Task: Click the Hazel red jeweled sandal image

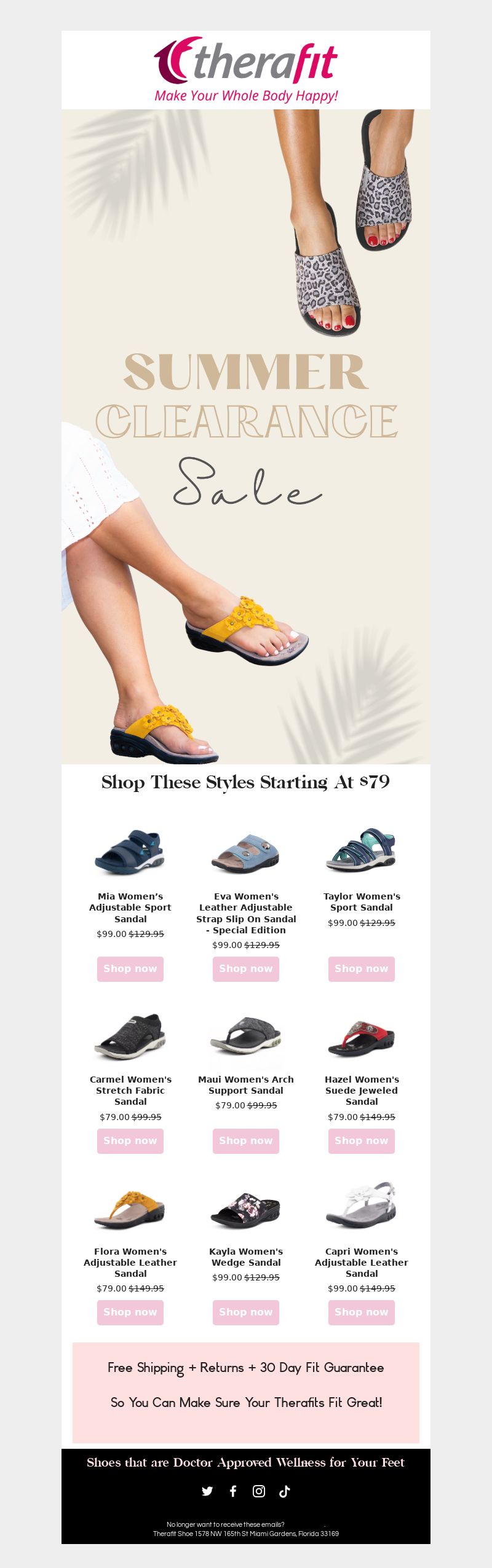Action: [362, 1037]
